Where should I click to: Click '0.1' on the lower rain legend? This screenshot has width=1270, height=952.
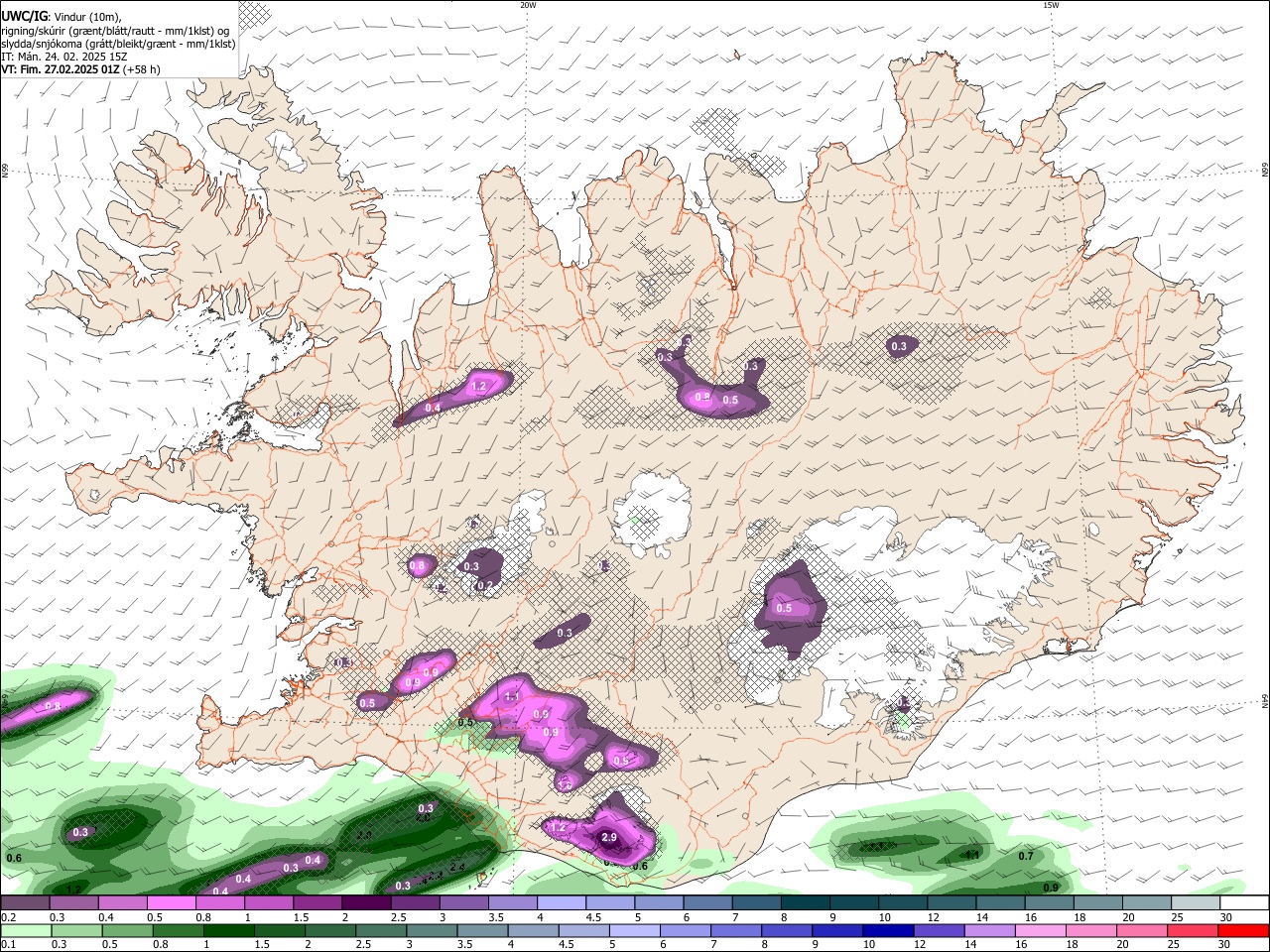click(8, 945)
